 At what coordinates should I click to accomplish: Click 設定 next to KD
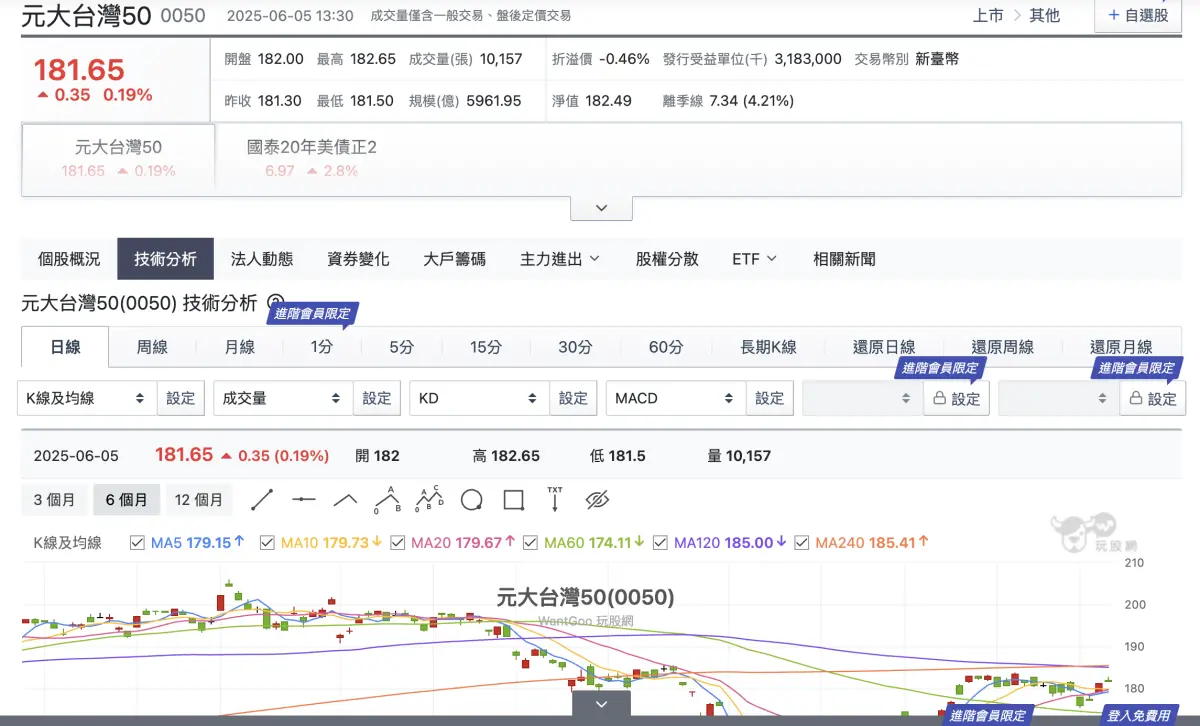pos(573,398)
